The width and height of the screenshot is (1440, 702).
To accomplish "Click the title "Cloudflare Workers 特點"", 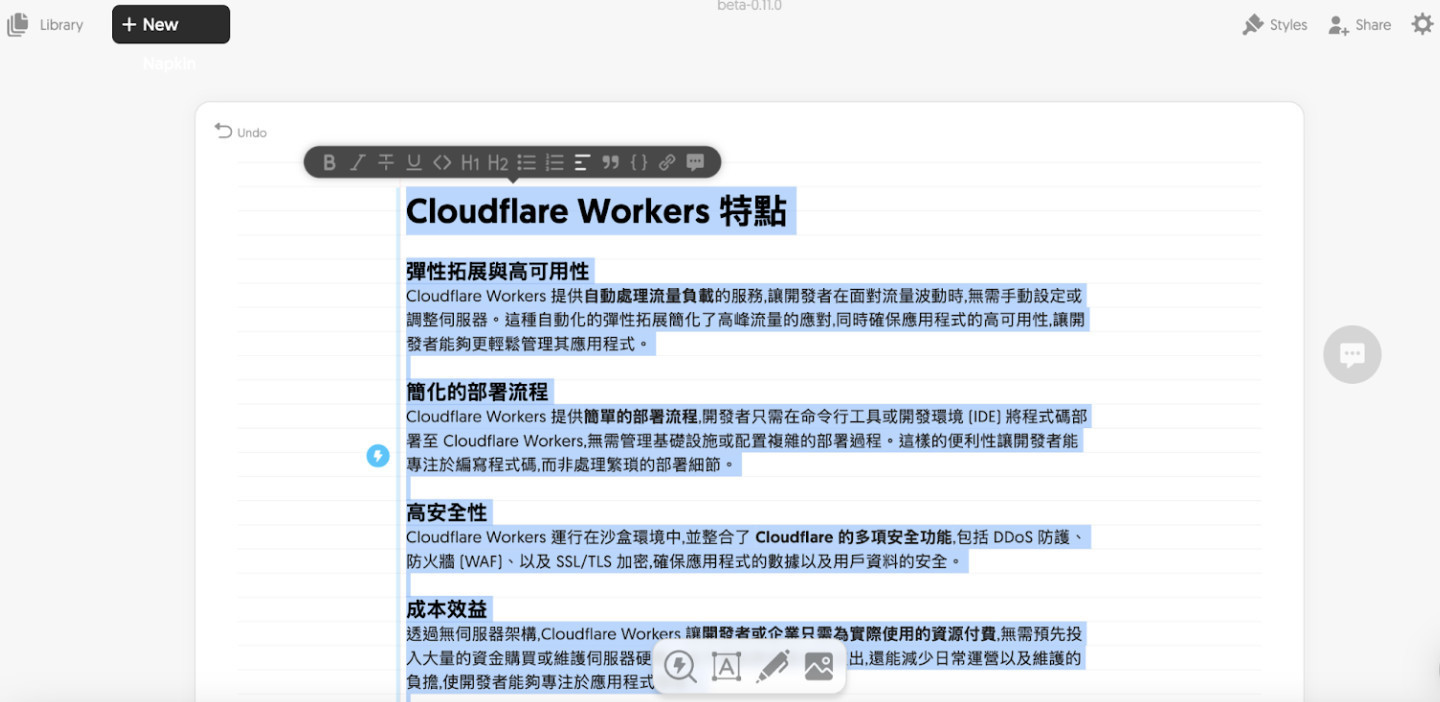I will point(596,211).
